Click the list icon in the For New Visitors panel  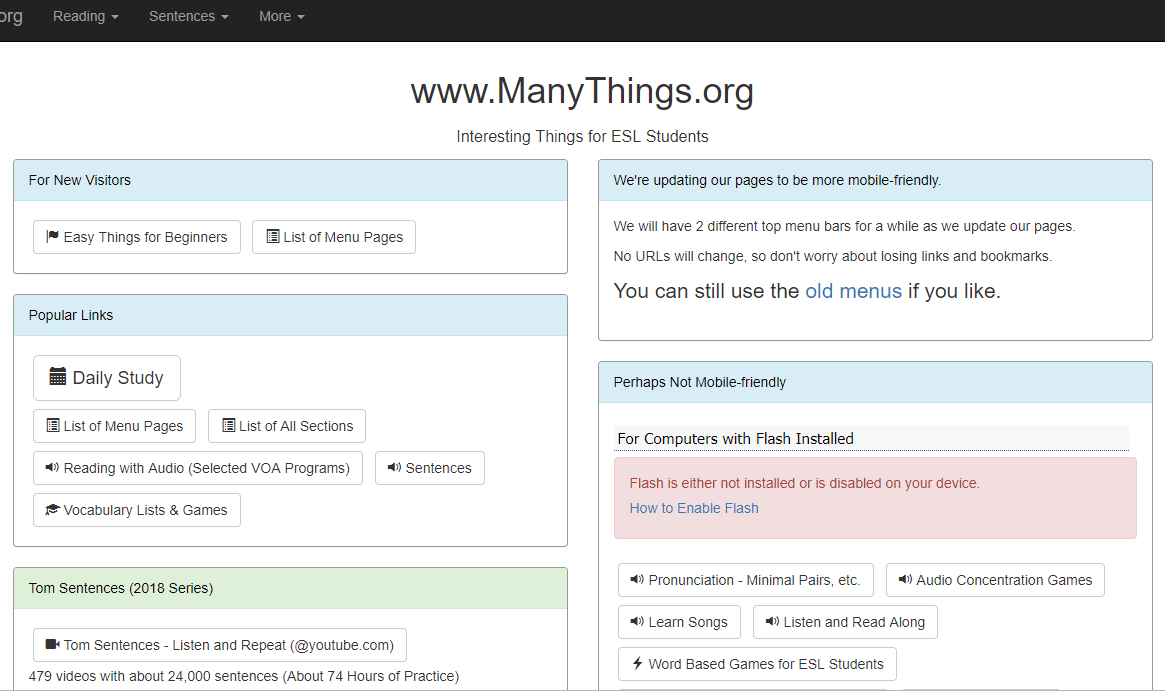(273, 236)
